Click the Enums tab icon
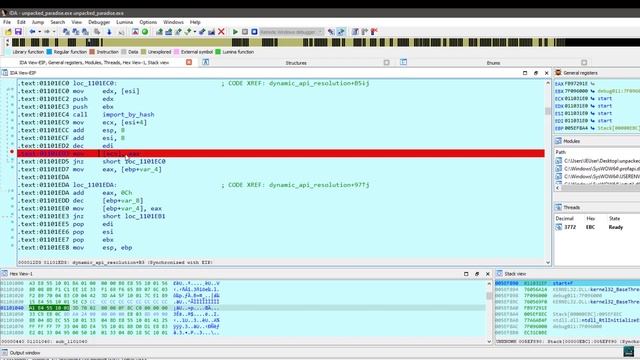640x360 pixels. 403,62
